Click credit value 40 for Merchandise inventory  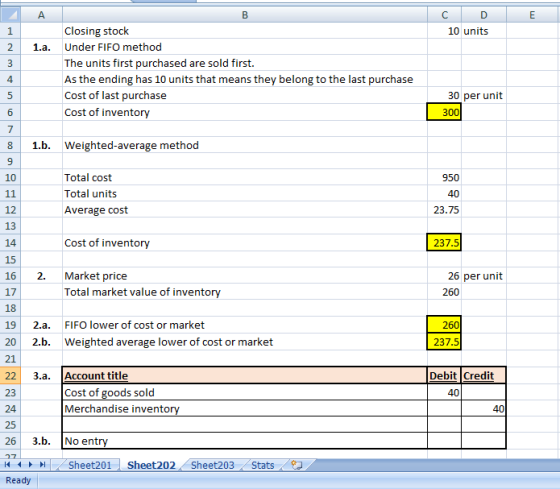tap(484, 408)
